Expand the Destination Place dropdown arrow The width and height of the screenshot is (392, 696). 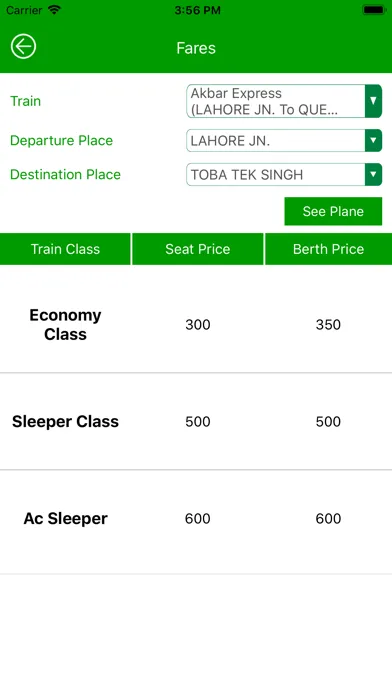[x=373, y=174]
